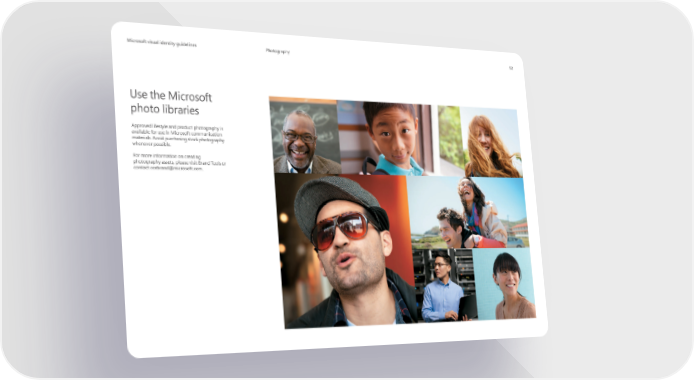
Task: Select the photo of the man in a blue shirt
Action: (x=444, y=284)
